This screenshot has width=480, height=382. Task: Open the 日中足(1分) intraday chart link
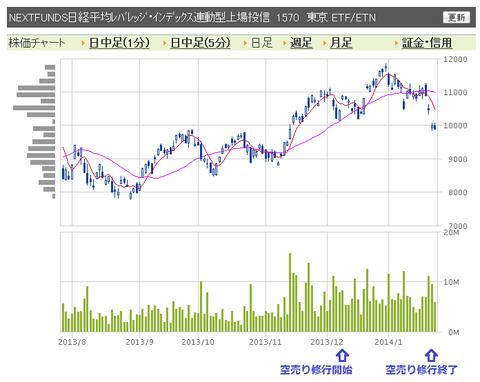click(119, 43)
